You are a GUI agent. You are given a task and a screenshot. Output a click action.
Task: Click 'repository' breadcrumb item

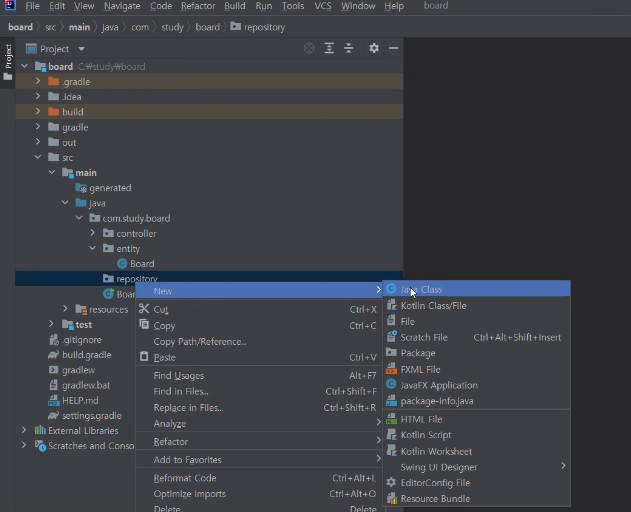(258, 27)
